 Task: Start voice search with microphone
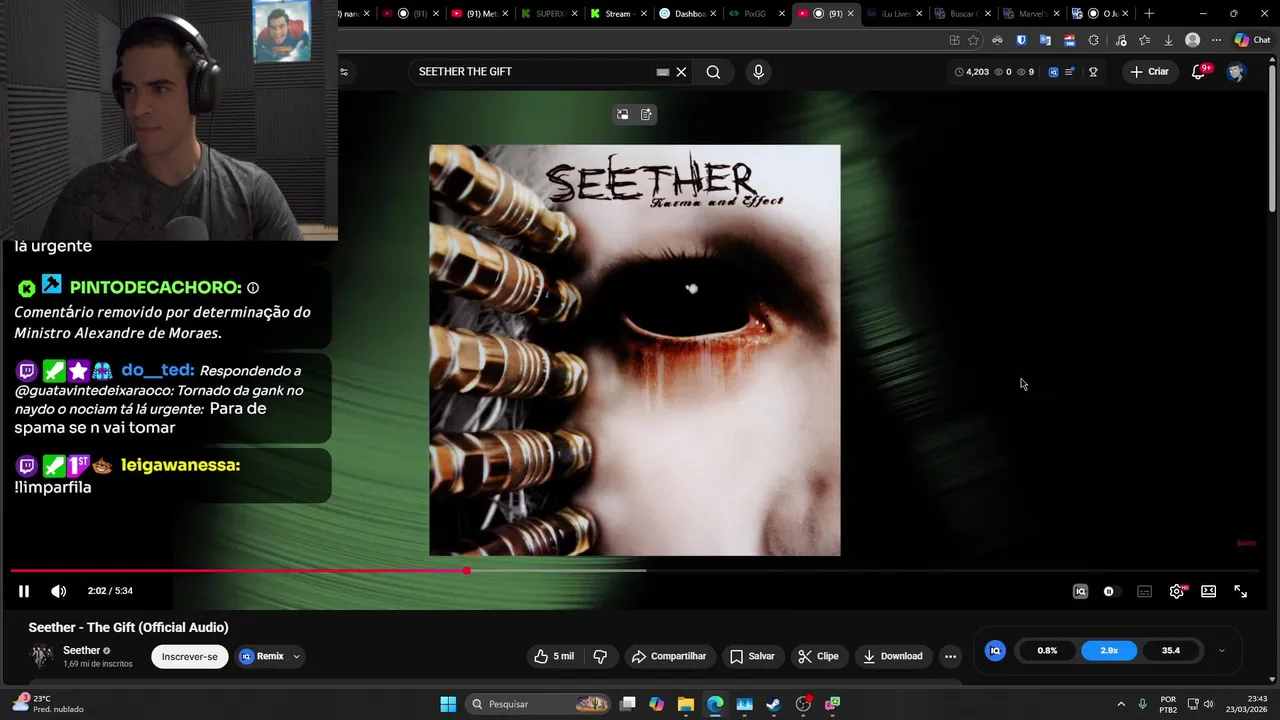[758, 72]
